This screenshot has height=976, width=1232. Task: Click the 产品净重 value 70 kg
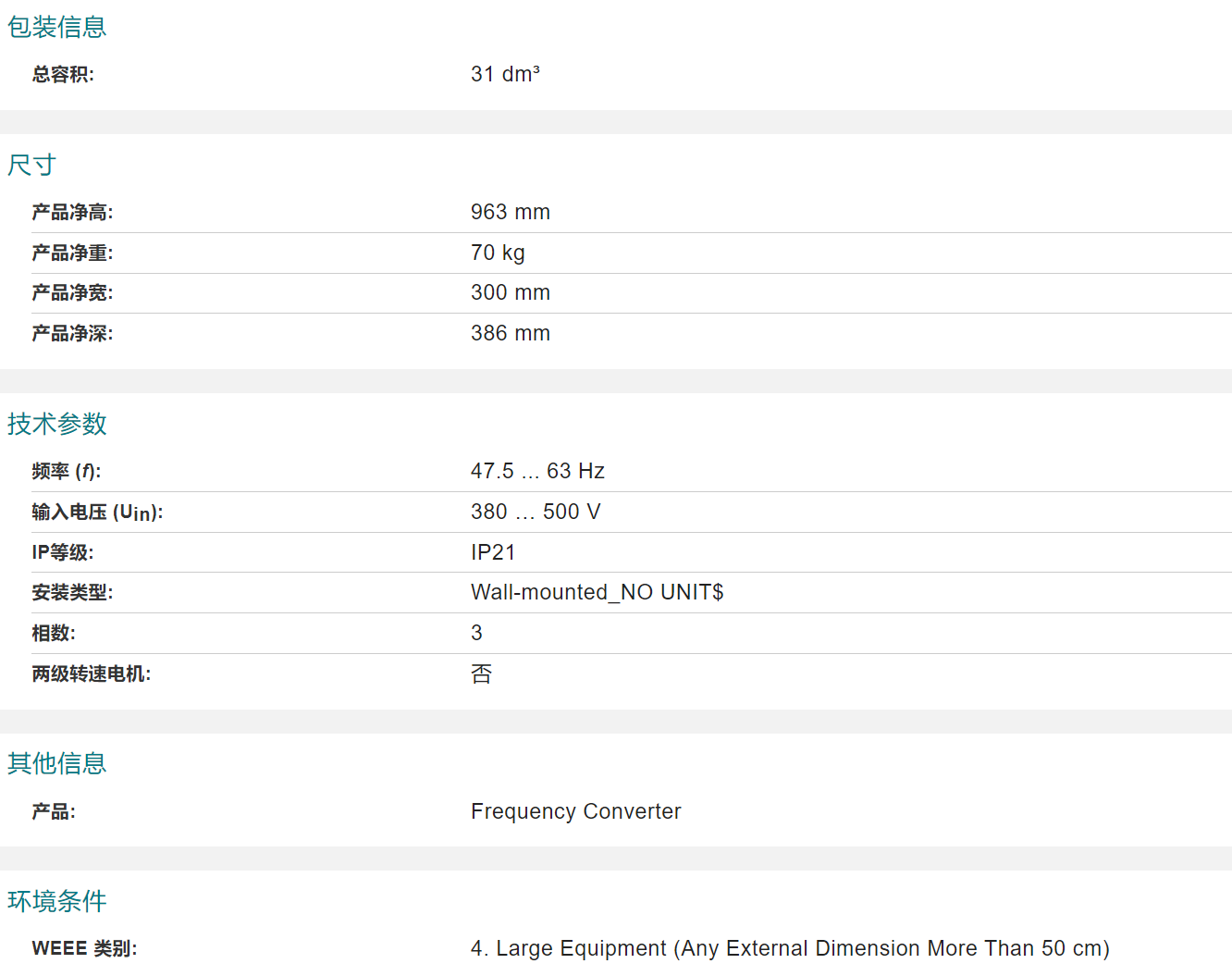[x=498, y=253]
